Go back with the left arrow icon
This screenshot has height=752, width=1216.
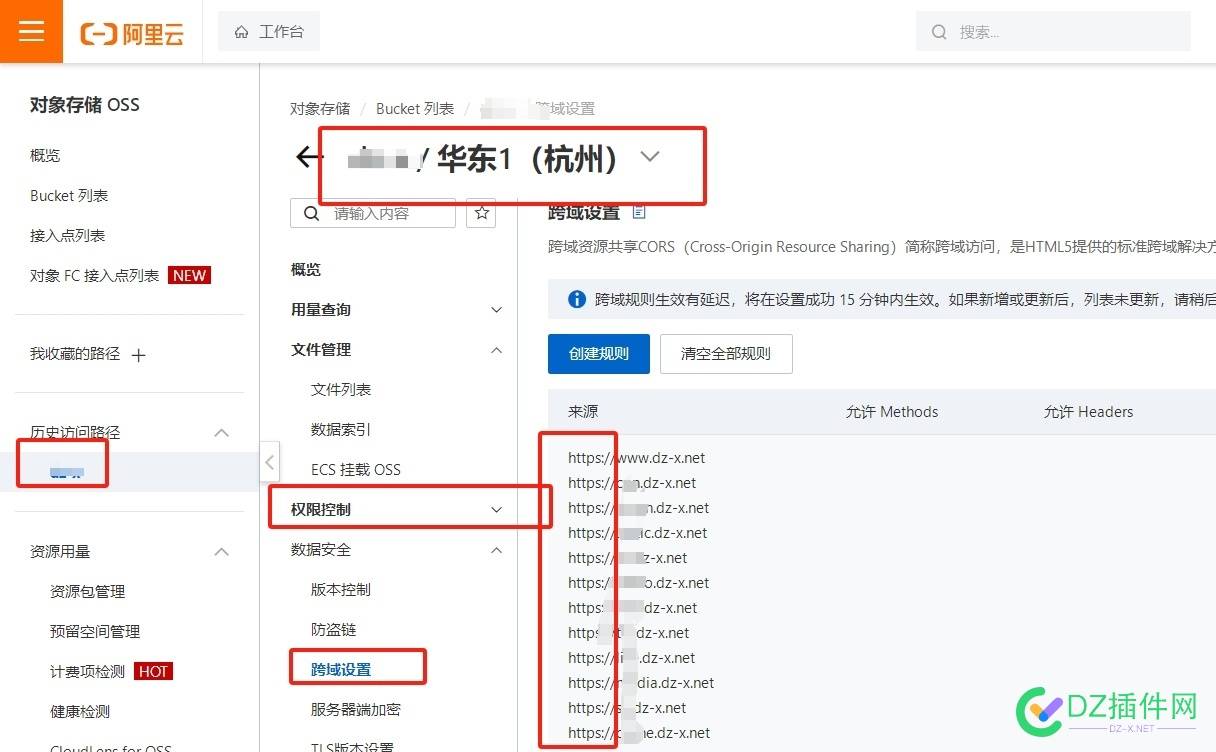[x=309, y=157]
